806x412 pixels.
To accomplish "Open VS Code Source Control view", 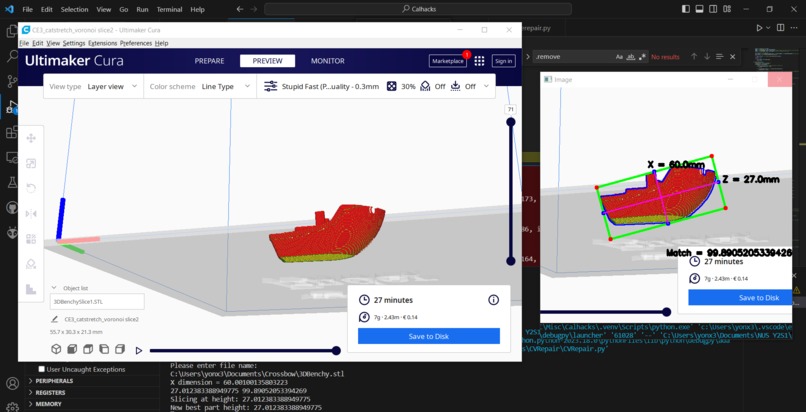I will pos(11,81).
